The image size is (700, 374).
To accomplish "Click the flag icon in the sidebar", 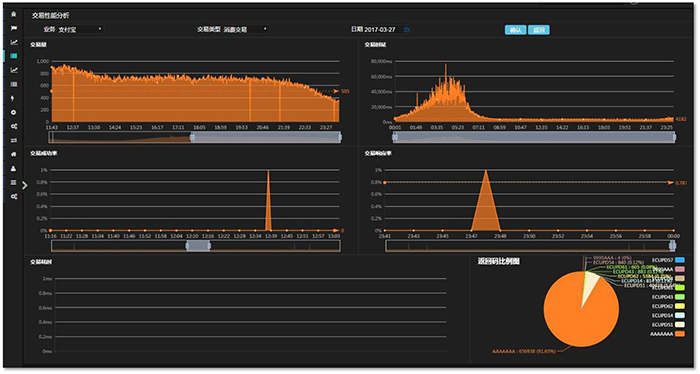I will (x=14, y=28).
